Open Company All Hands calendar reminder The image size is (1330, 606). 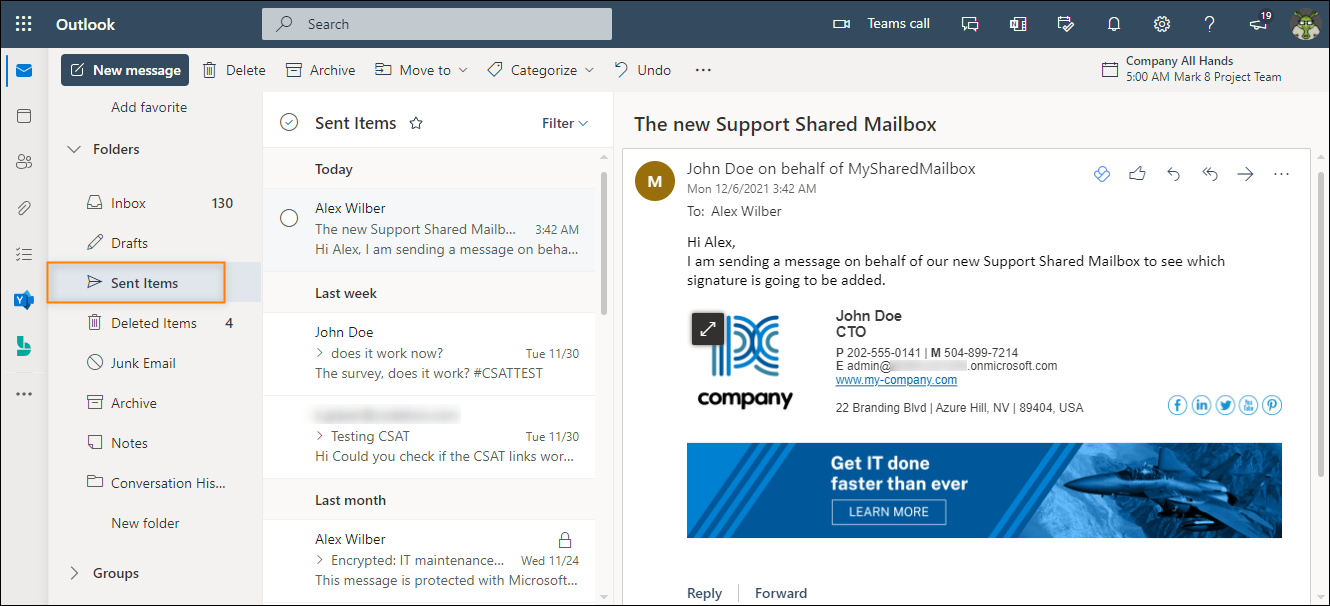coord(1191,69)
